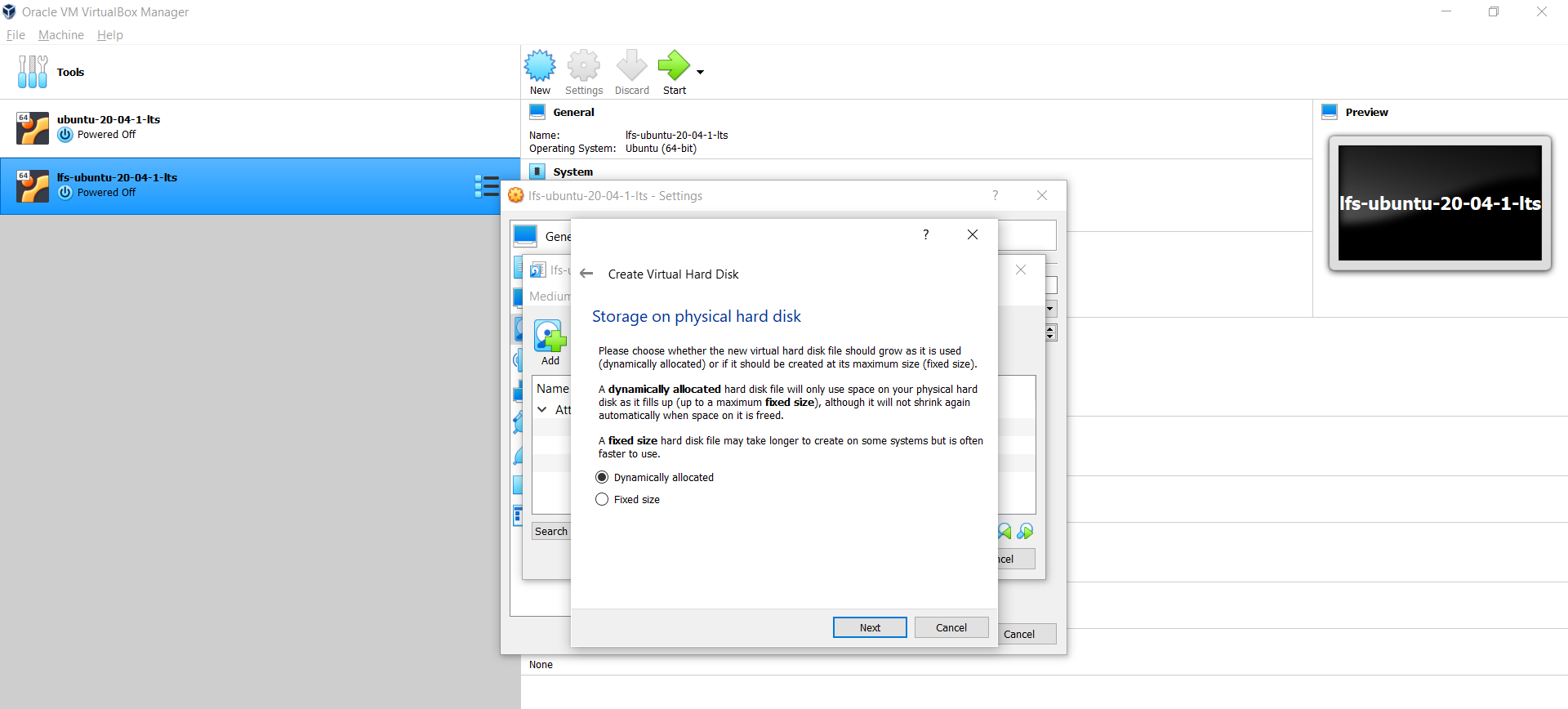Click the Discard toolbar icon
Viewport: 1568px width, 709px height.
click(x=632, y=73)
